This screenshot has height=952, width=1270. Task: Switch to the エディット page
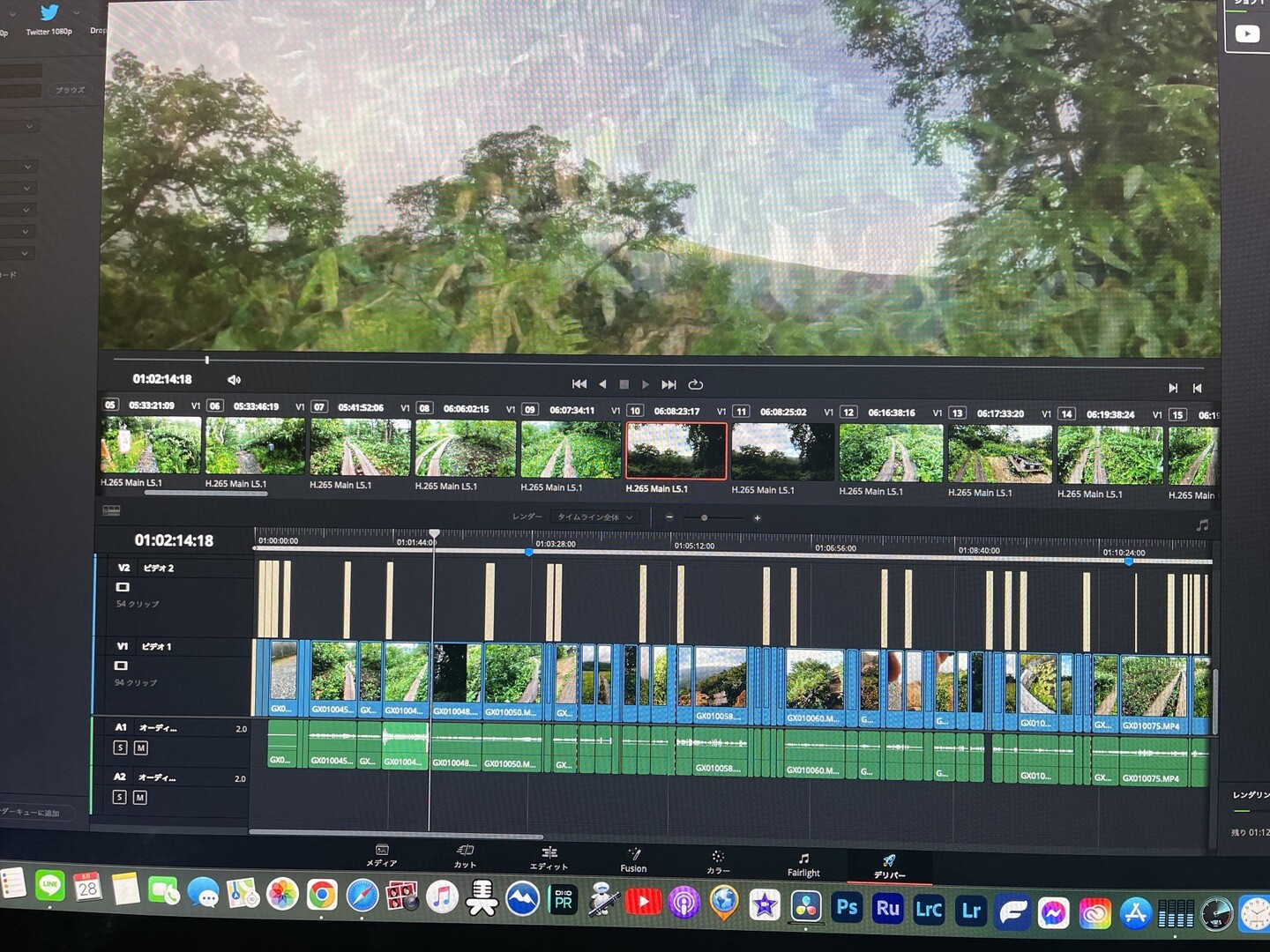click(549, 858)
